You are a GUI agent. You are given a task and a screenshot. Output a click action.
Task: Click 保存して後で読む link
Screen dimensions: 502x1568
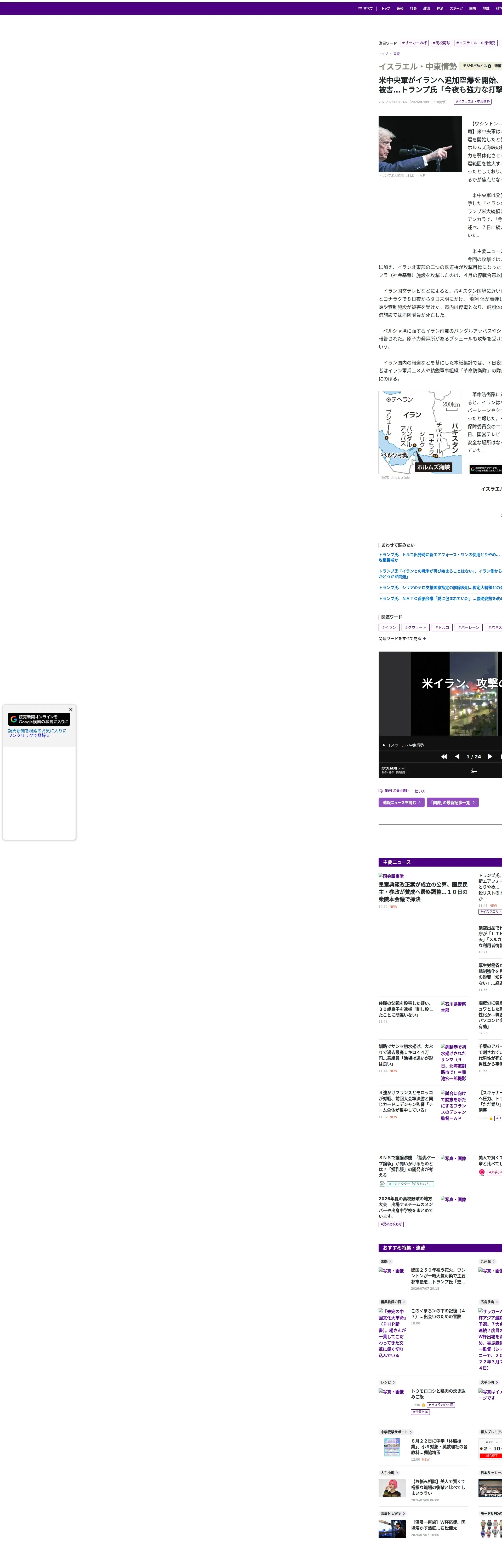click(x=397, y=791)
